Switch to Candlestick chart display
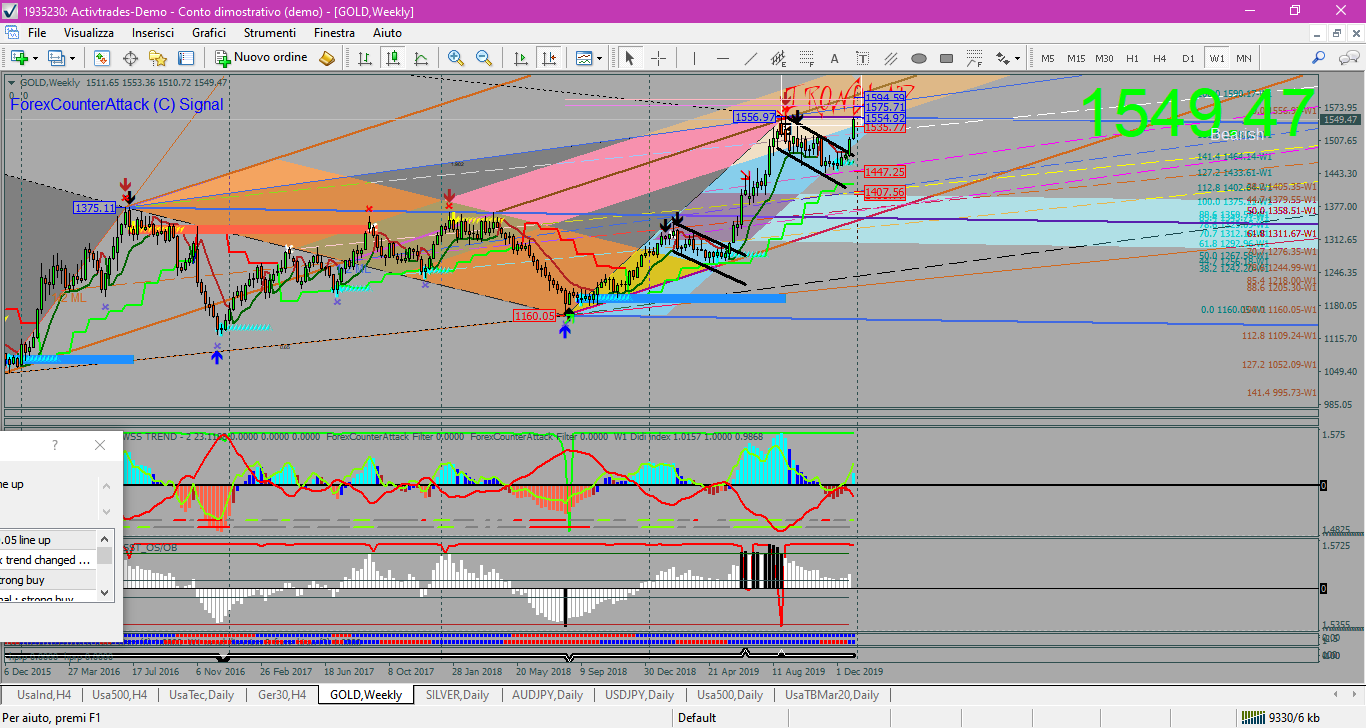Screen dimensions: 1366x728 coord(393,58)
